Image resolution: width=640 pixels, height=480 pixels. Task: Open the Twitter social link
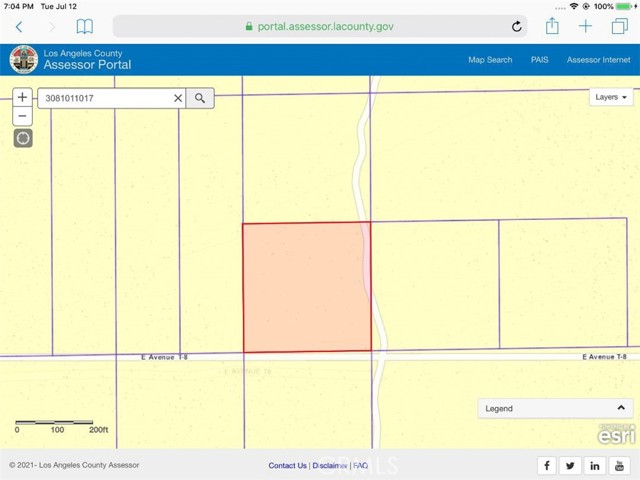coord(571,465)
